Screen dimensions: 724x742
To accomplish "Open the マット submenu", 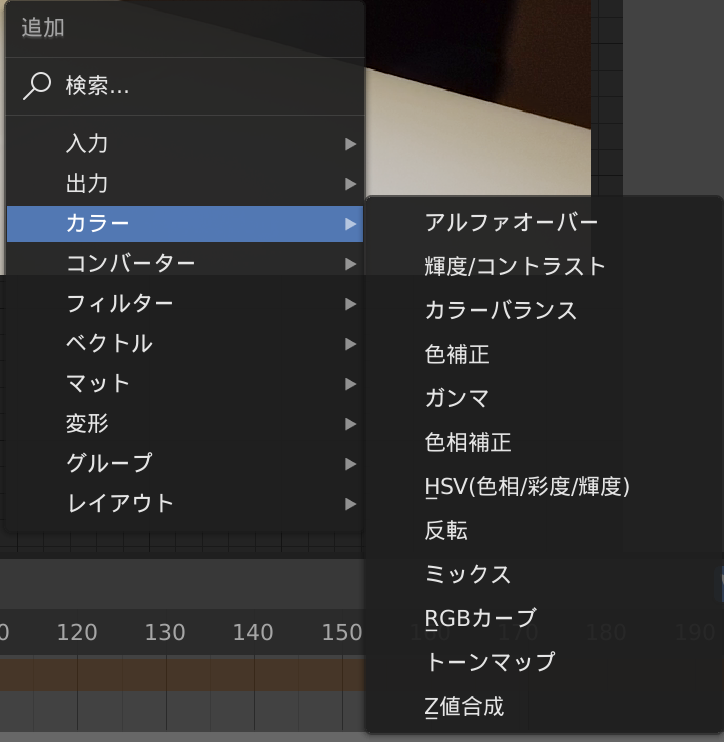I will pyautogui.click(x=185, y=384).
